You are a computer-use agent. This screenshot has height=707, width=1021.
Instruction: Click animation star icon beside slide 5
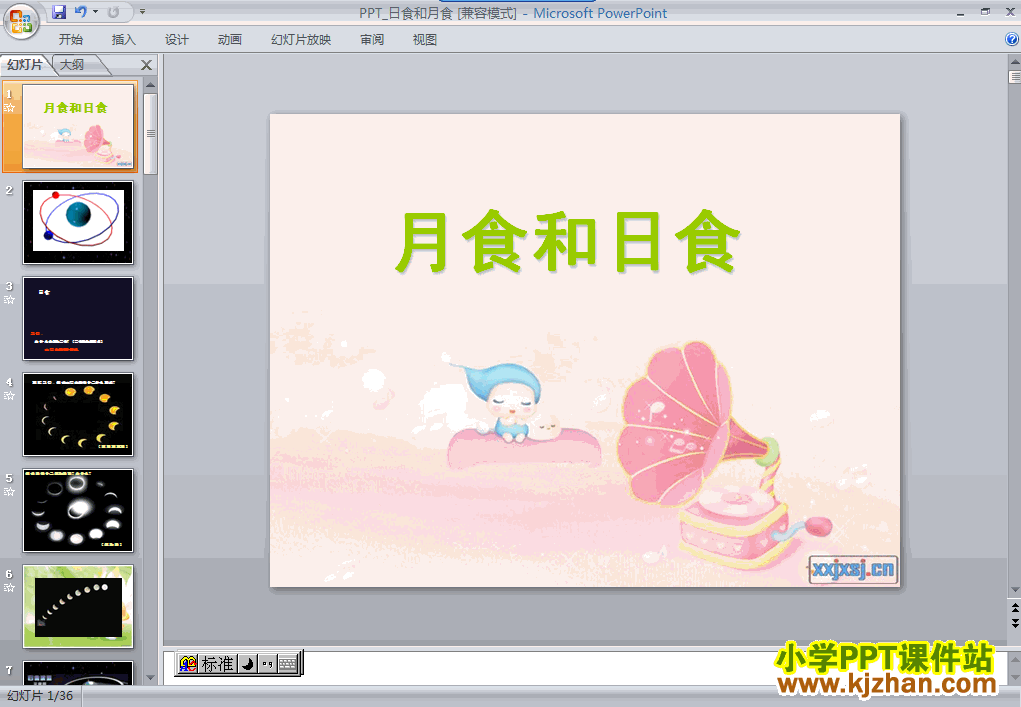click(9, 492)
